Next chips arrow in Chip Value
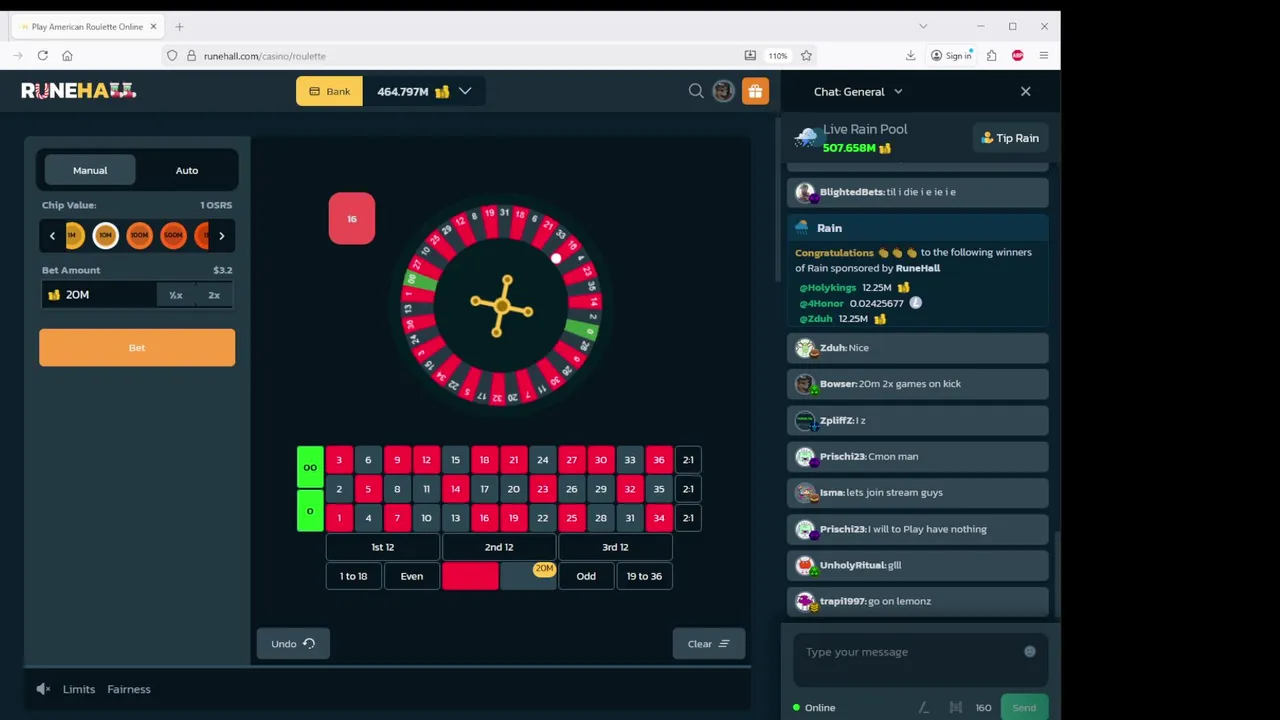This screenshot has width=1280, height=720. [x=221, y=236]
